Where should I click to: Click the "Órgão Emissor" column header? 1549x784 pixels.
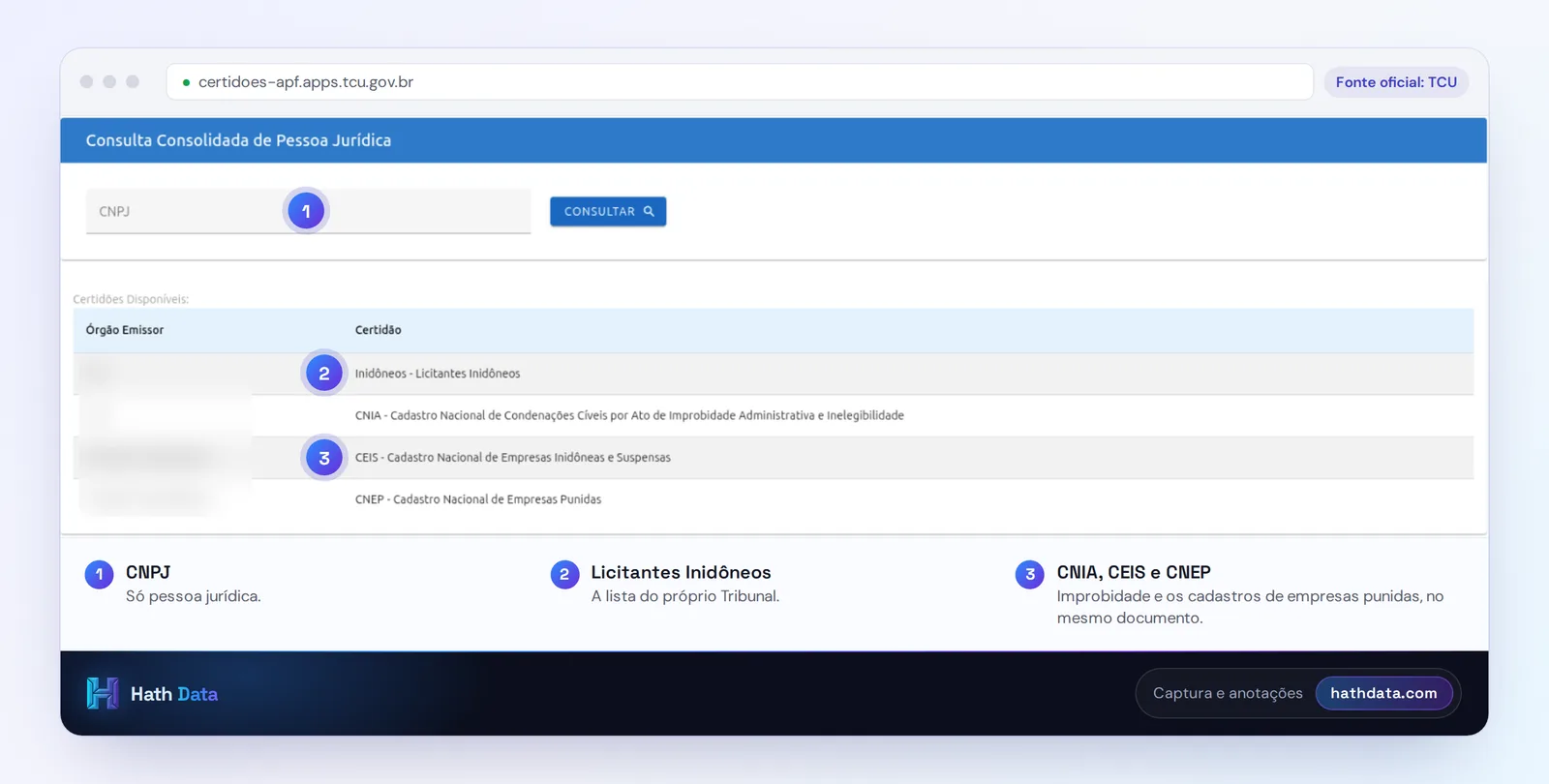(125, 330)
